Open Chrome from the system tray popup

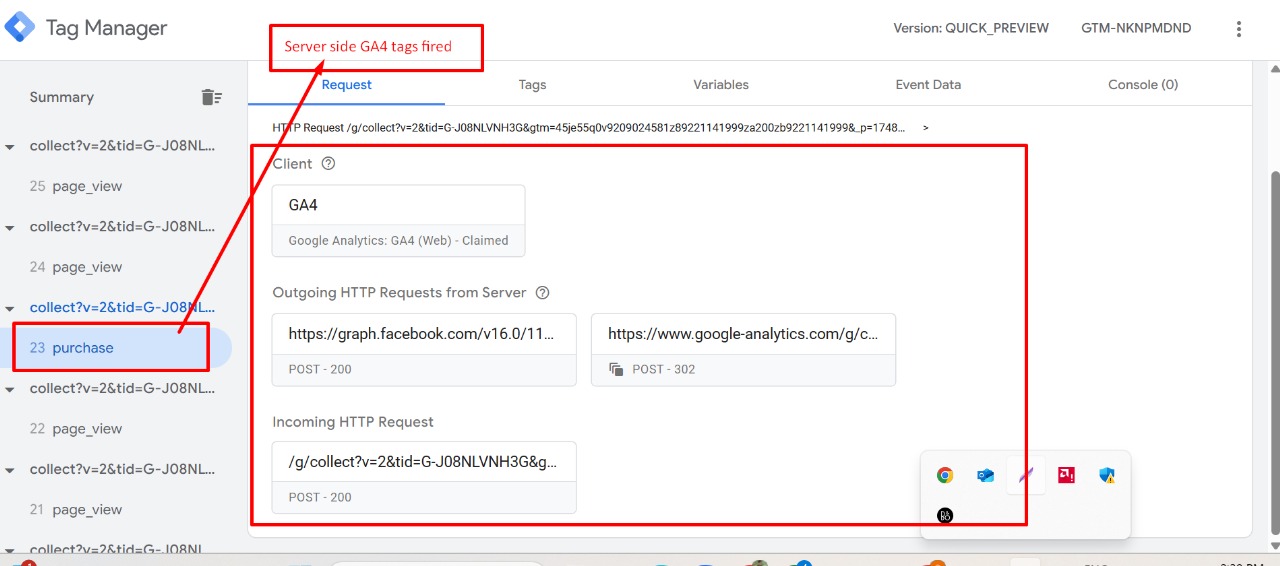[x=945, y=475]
